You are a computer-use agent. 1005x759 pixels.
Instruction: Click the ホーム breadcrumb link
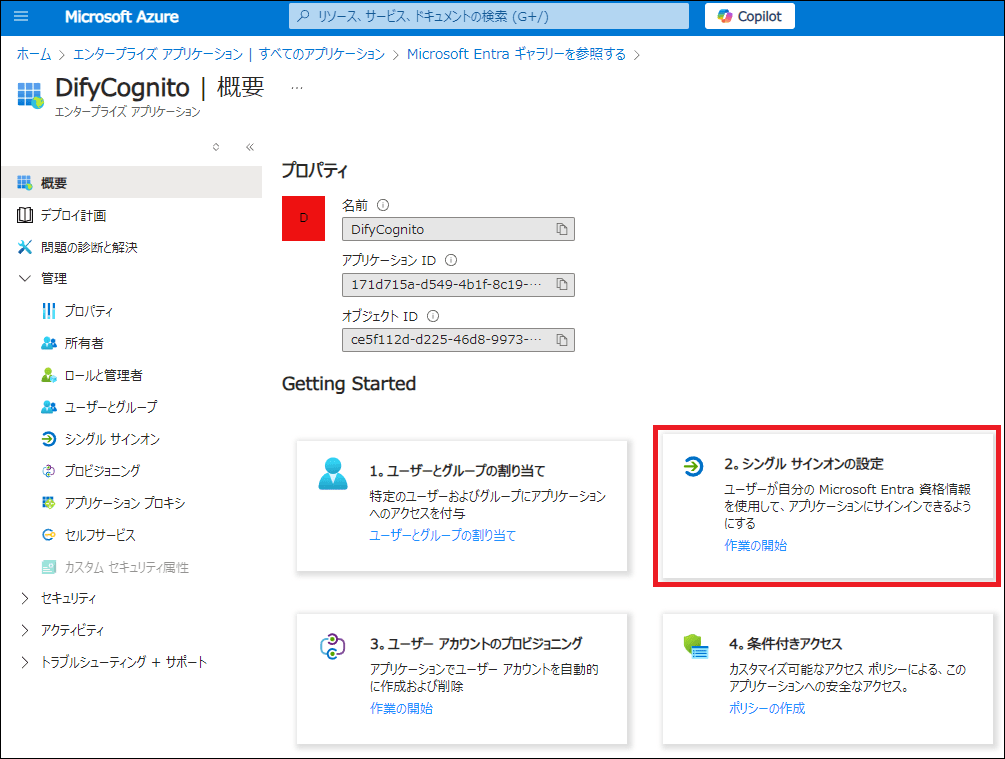(x=34, y=54)
